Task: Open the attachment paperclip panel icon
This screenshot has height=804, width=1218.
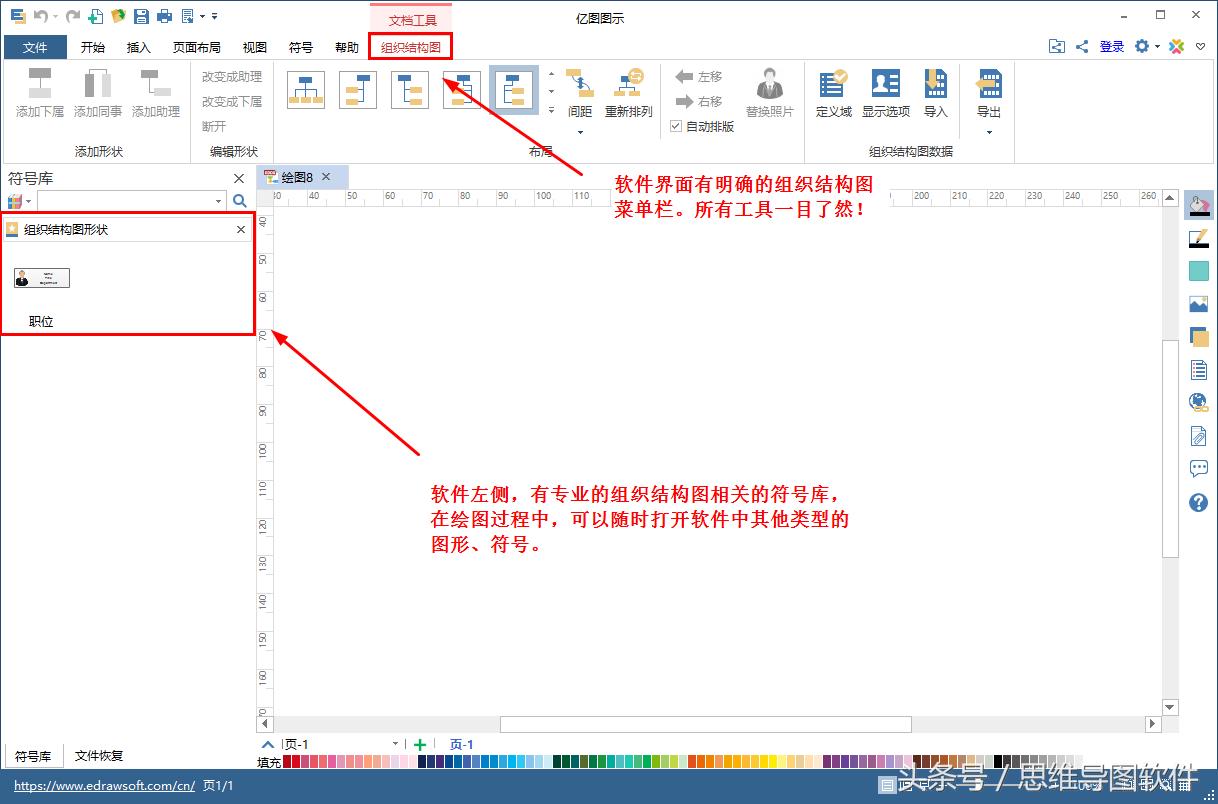Action: click(x=1198, y=436)
